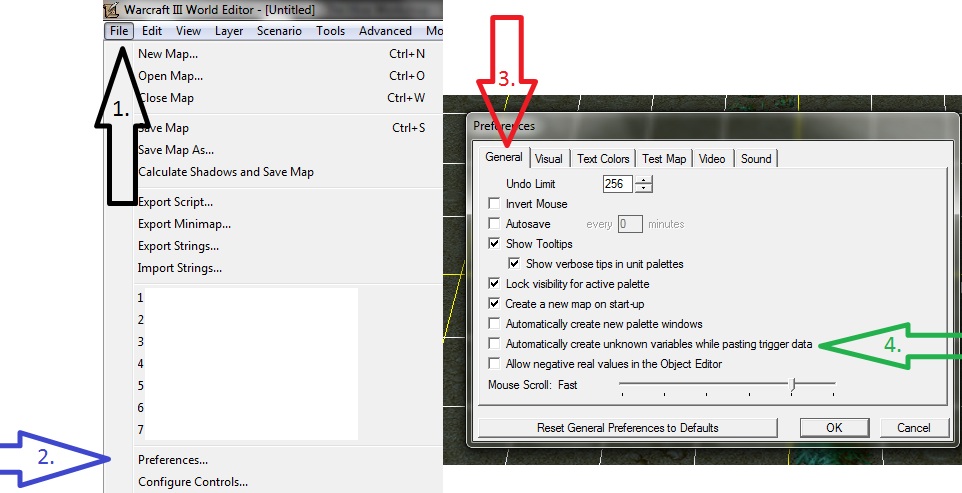
Task: Check Automatically create unknown variables option
Action: (494, 344)
